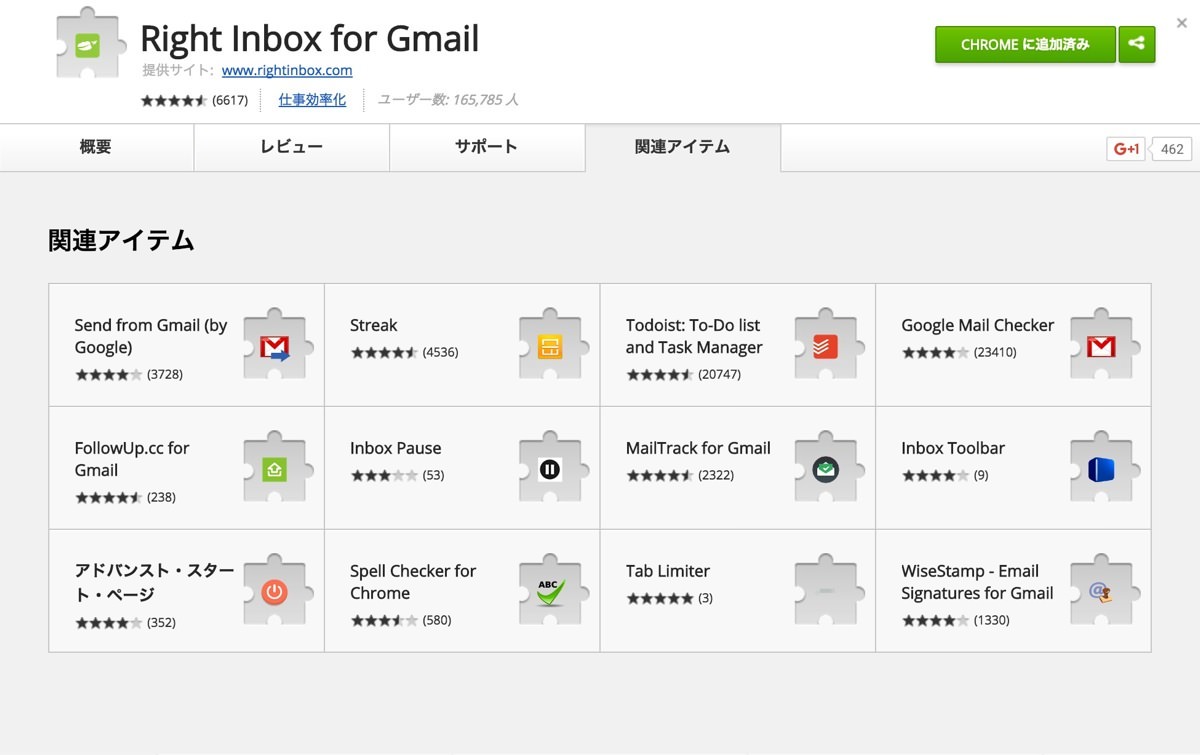Image resolution: width=1200 pixels, height=755 pixels.
Task: Switch to the レビュー tab
Action: (291, 147)
